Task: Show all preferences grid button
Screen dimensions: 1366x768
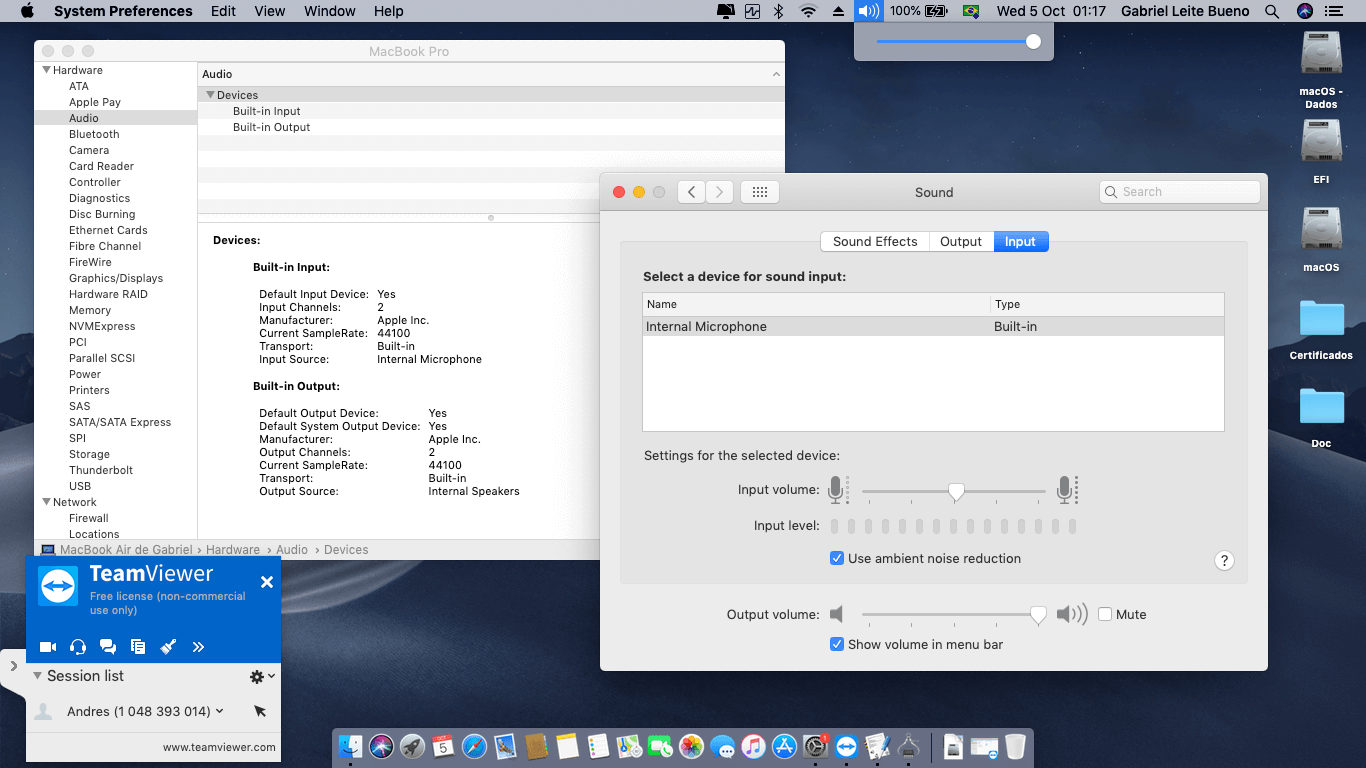Action: (x=759, y=192)
